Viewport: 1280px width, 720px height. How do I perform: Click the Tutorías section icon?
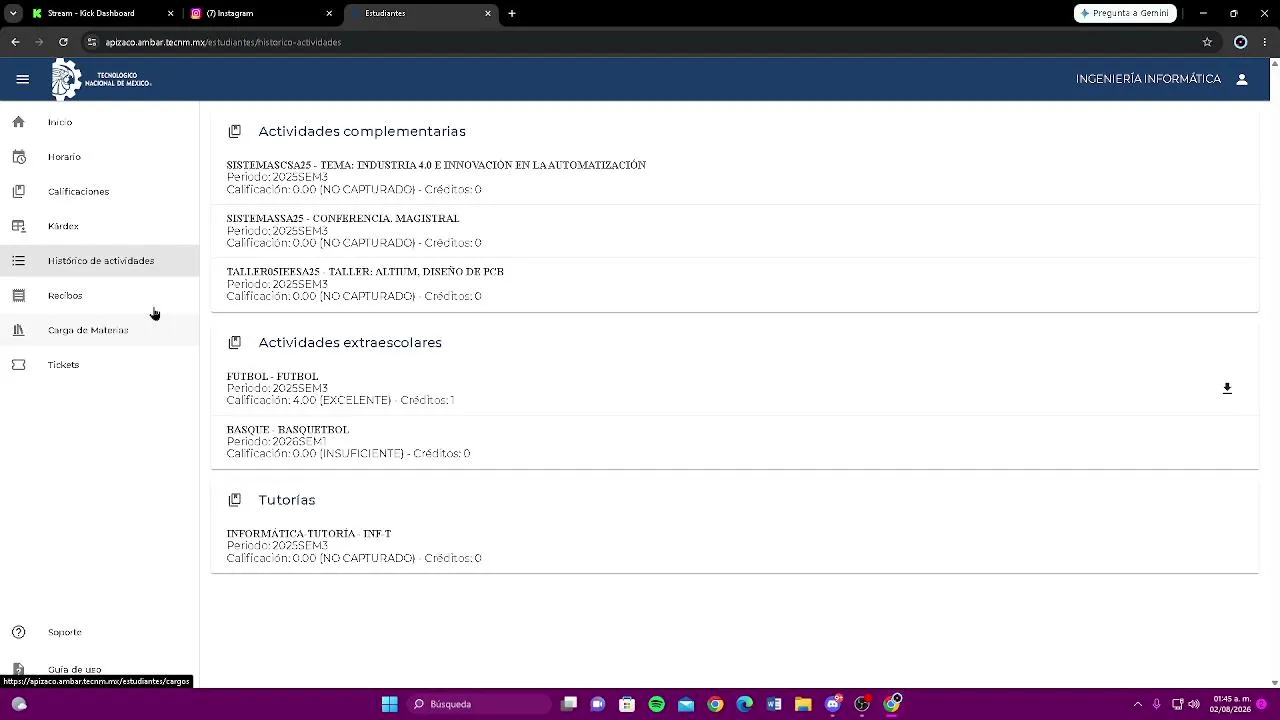tap(234, 500)
